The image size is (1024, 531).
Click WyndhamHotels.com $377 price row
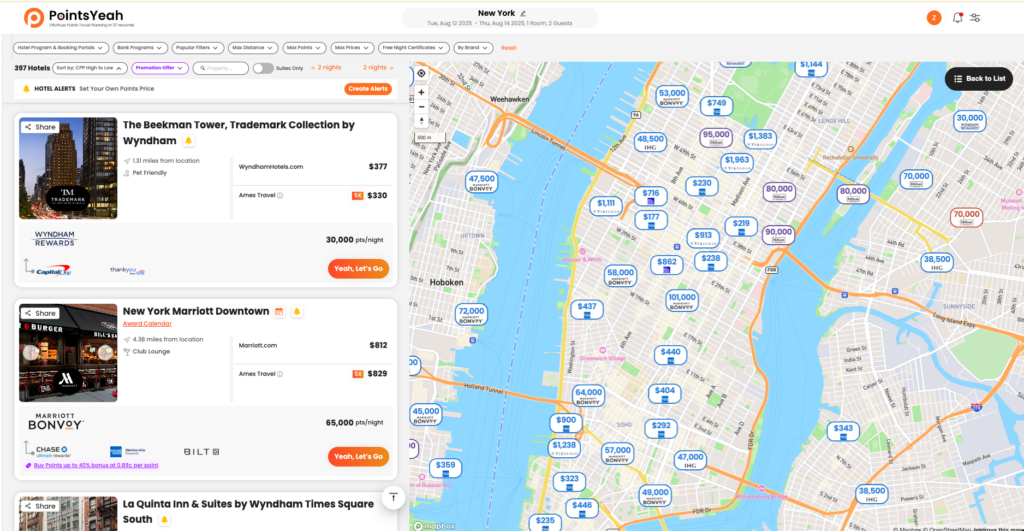pyautogui.click(x=313, y=167)
